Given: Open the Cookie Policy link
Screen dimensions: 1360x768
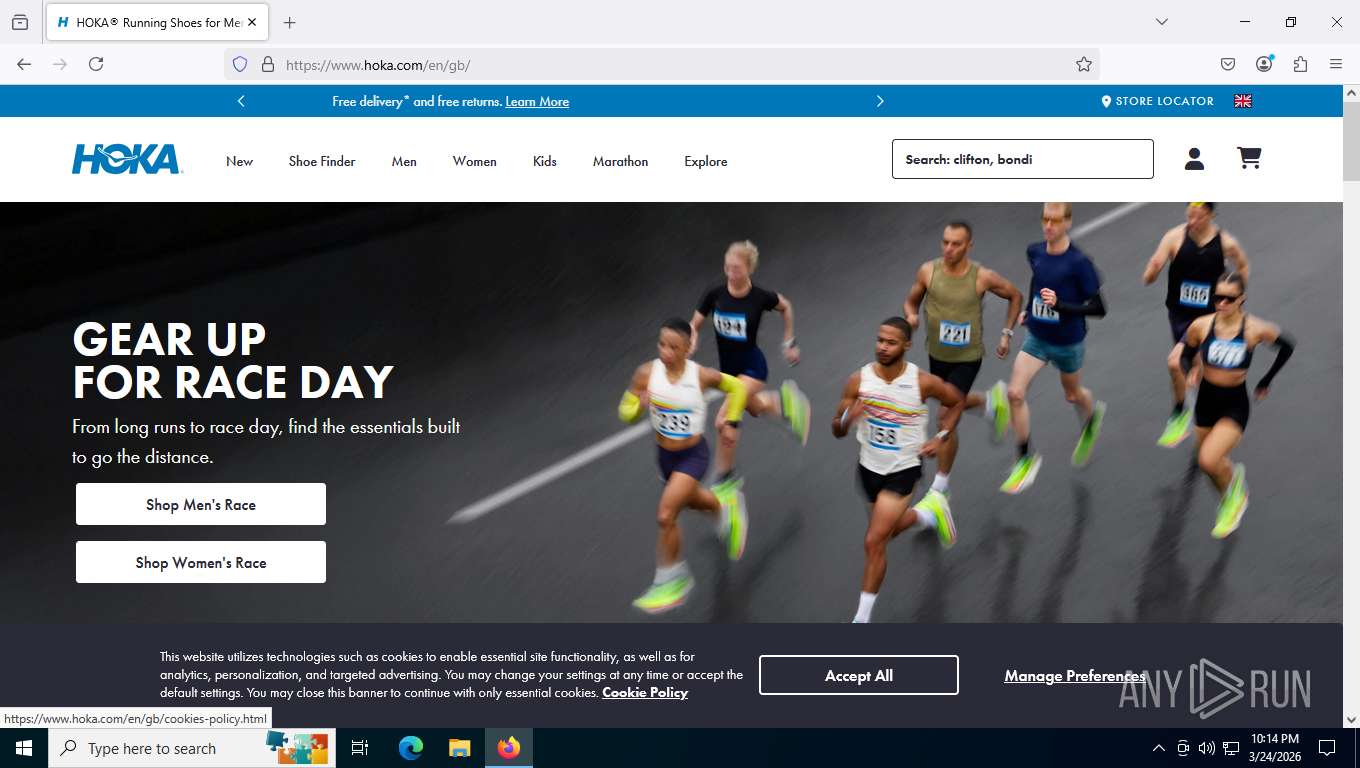Looking at the screenshot, I should coord(645,692).
